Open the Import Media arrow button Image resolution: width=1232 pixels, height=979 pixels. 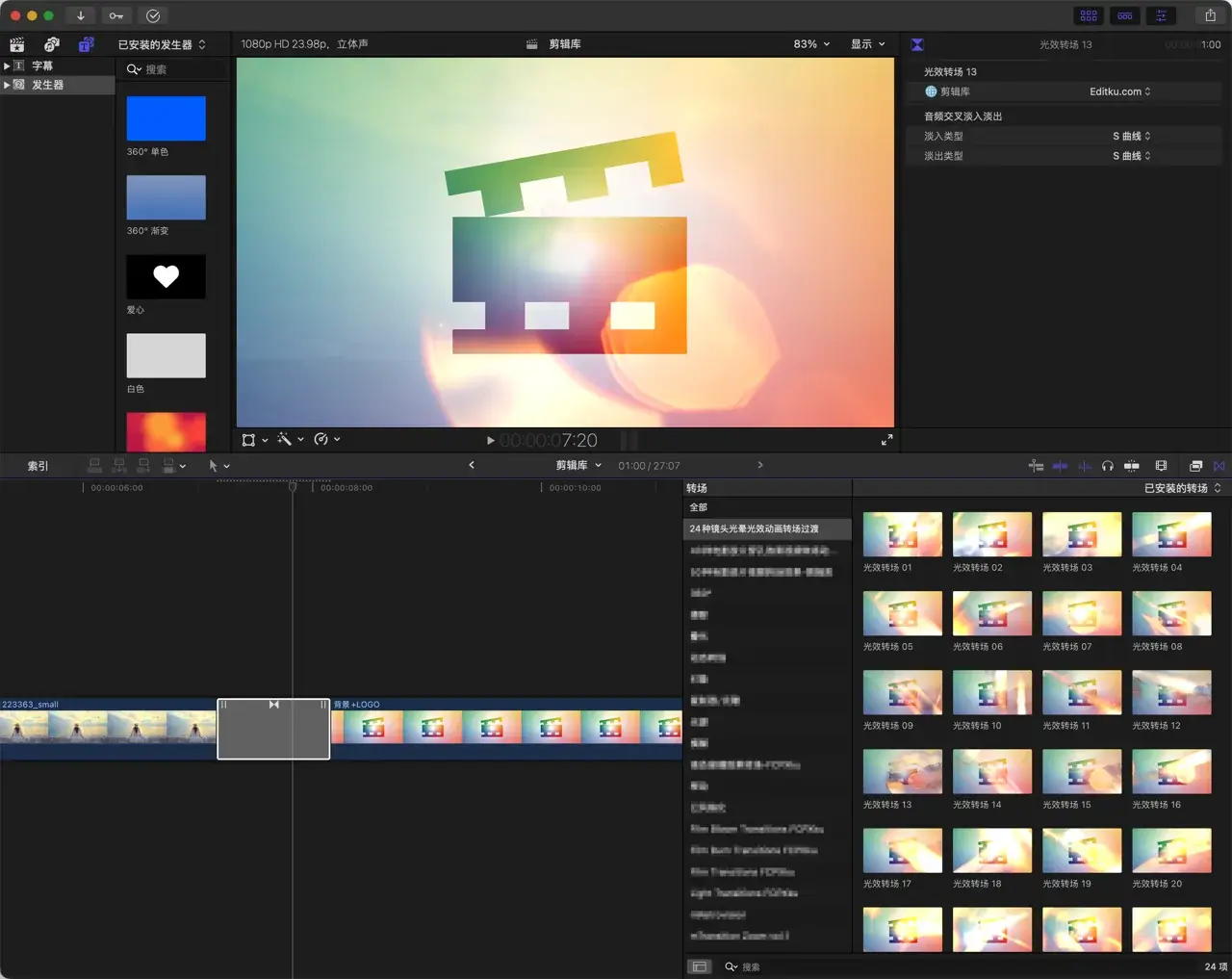click(x=81, y=15)
